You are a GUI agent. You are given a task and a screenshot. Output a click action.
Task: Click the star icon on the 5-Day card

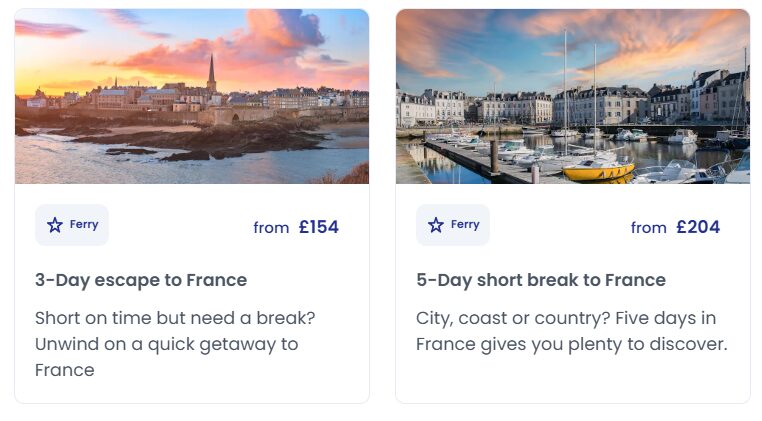pos(436,225)
